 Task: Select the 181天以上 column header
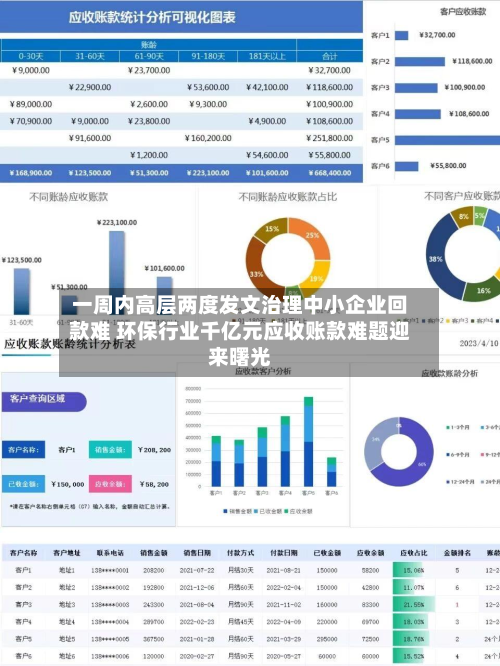pyautogui.click(x=267, y=56)
